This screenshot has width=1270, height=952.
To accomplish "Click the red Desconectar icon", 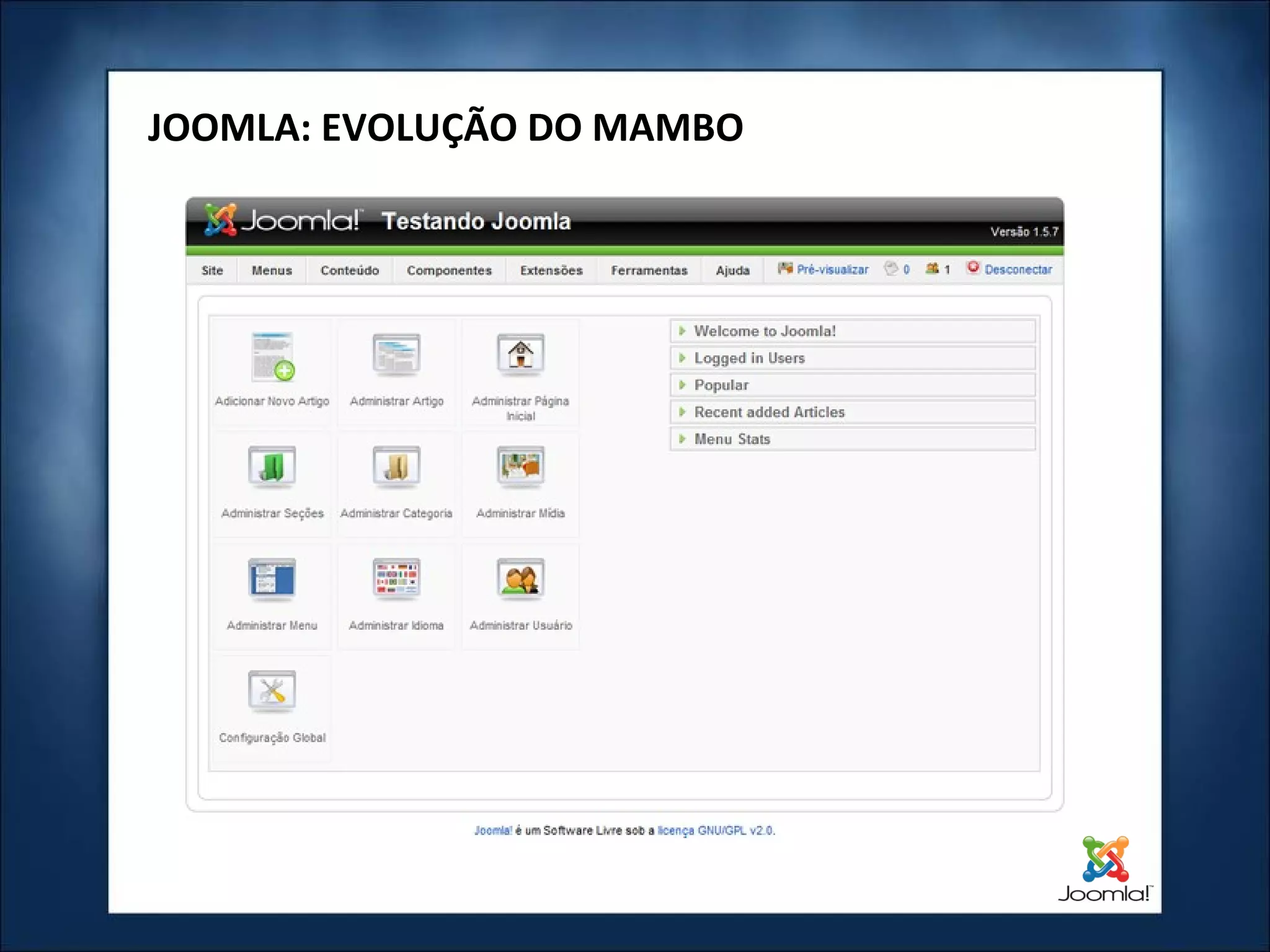I will 973,268.
